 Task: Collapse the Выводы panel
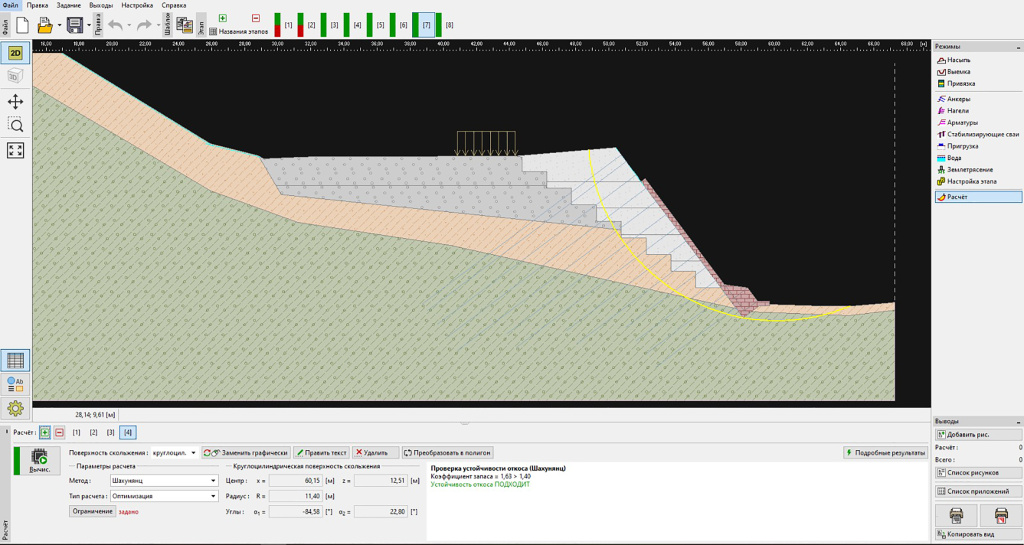pyautogui.click(x=1017, y=422)
